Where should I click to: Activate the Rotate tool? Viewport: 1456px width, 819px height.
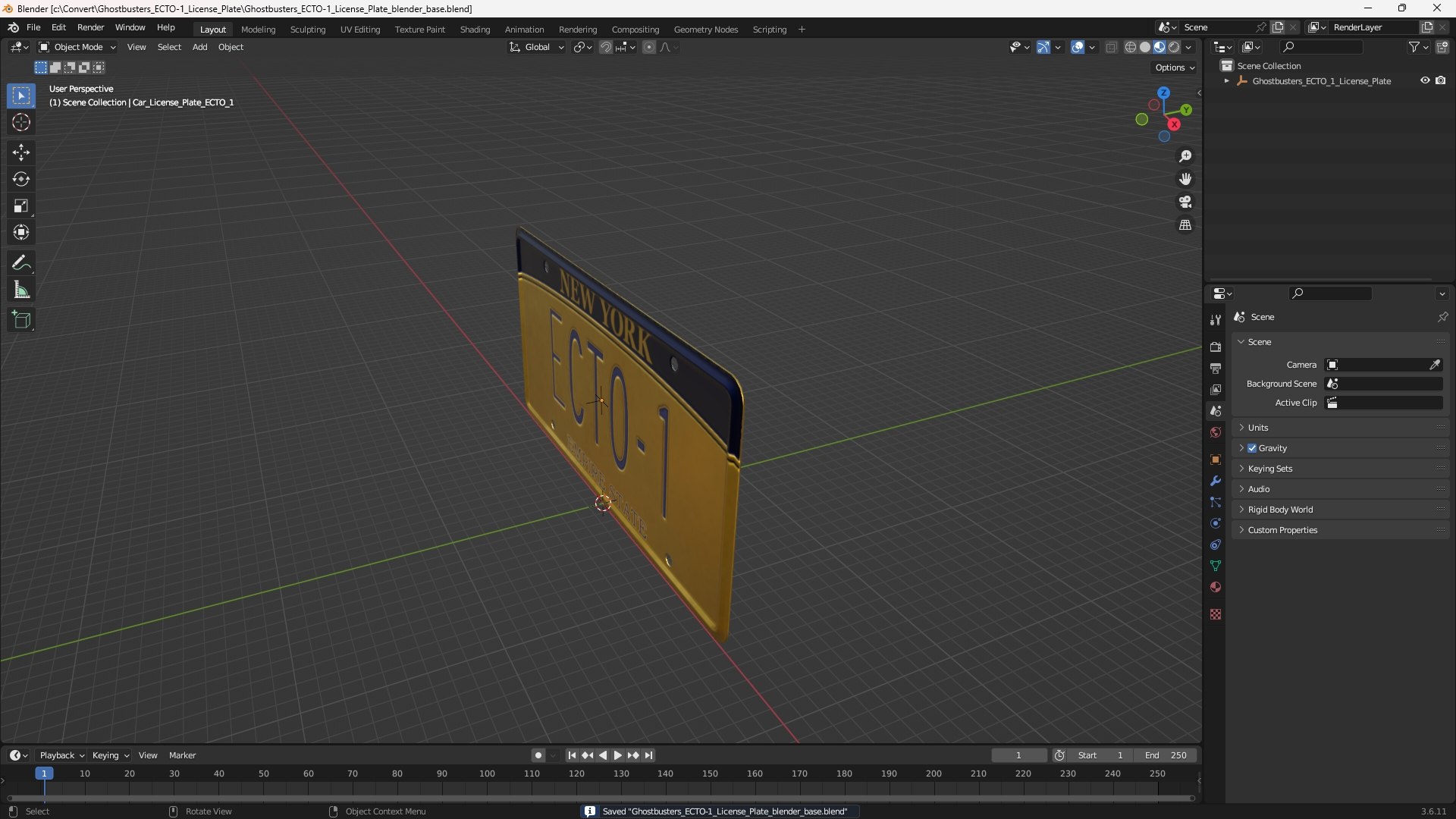[21, 179]
